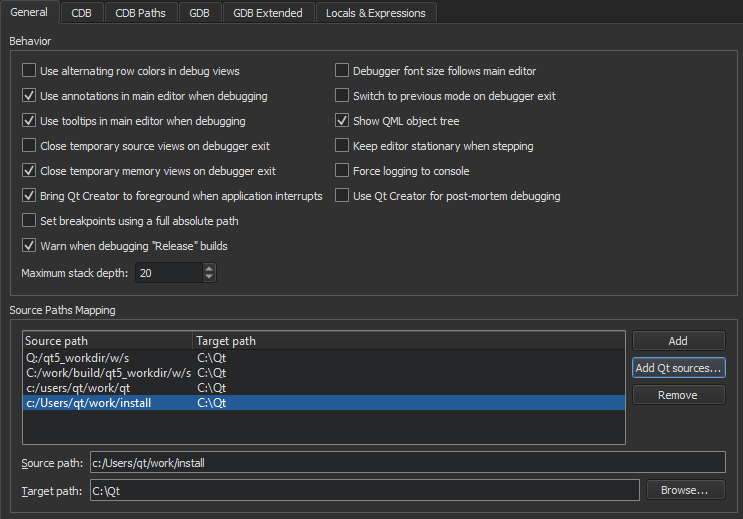Viewport: 743px width, 519px height.
Task: Enable Use Qt Creator for post-mortem debugging
Action: point(342,196)
